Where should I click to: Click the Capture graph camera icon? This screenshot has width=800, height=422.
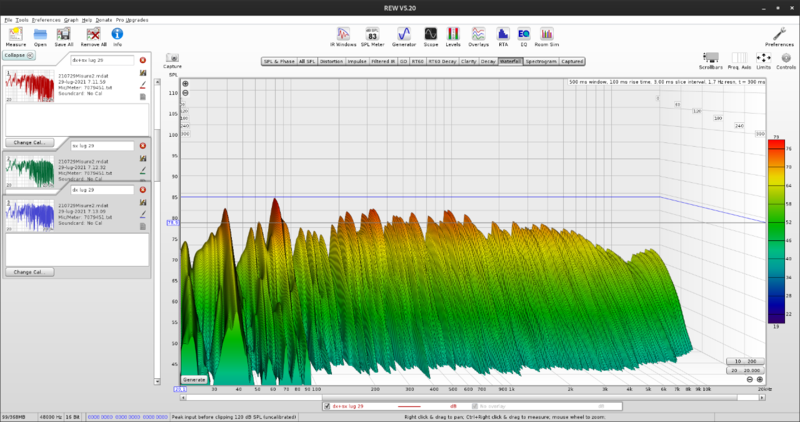(173, 58)
